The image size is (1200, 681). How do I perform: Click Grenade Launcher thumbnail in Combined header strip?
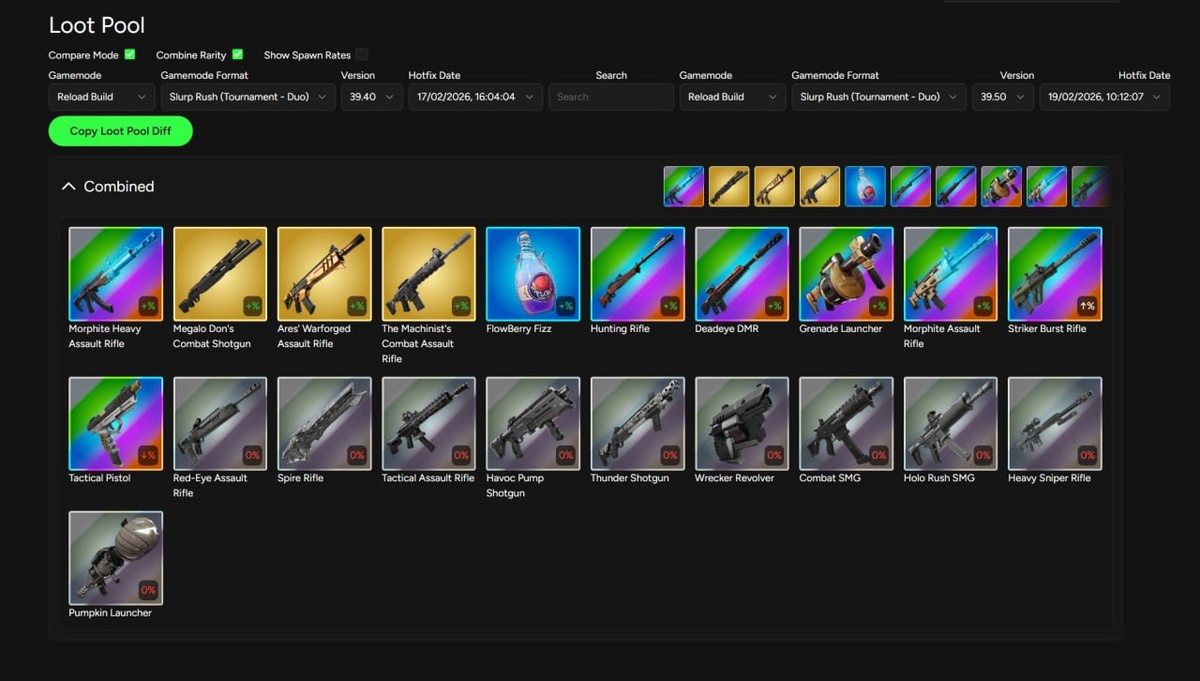point(1001,186)
